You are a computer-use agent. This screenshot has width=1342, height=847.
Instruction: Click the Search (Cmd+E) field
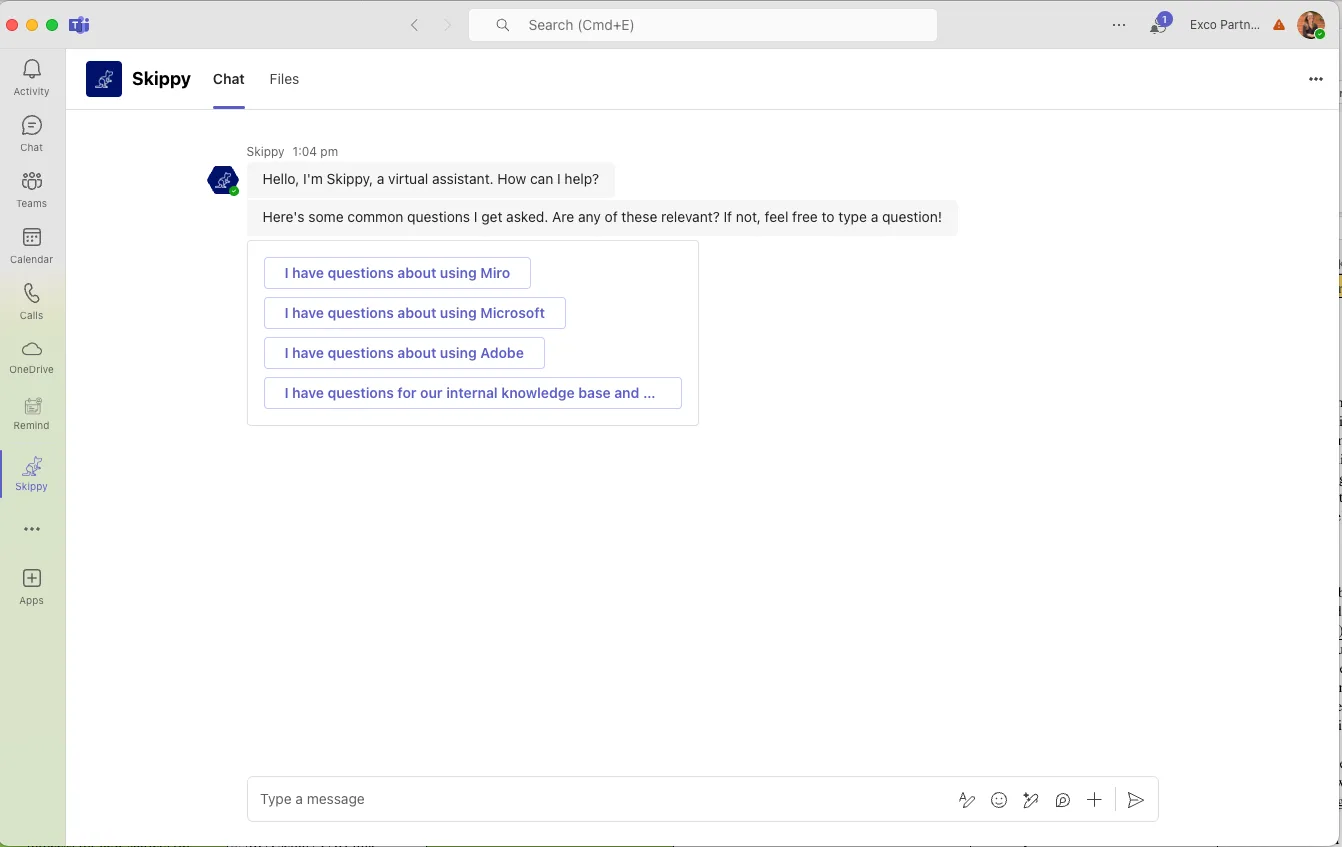(x=703, y=25)
